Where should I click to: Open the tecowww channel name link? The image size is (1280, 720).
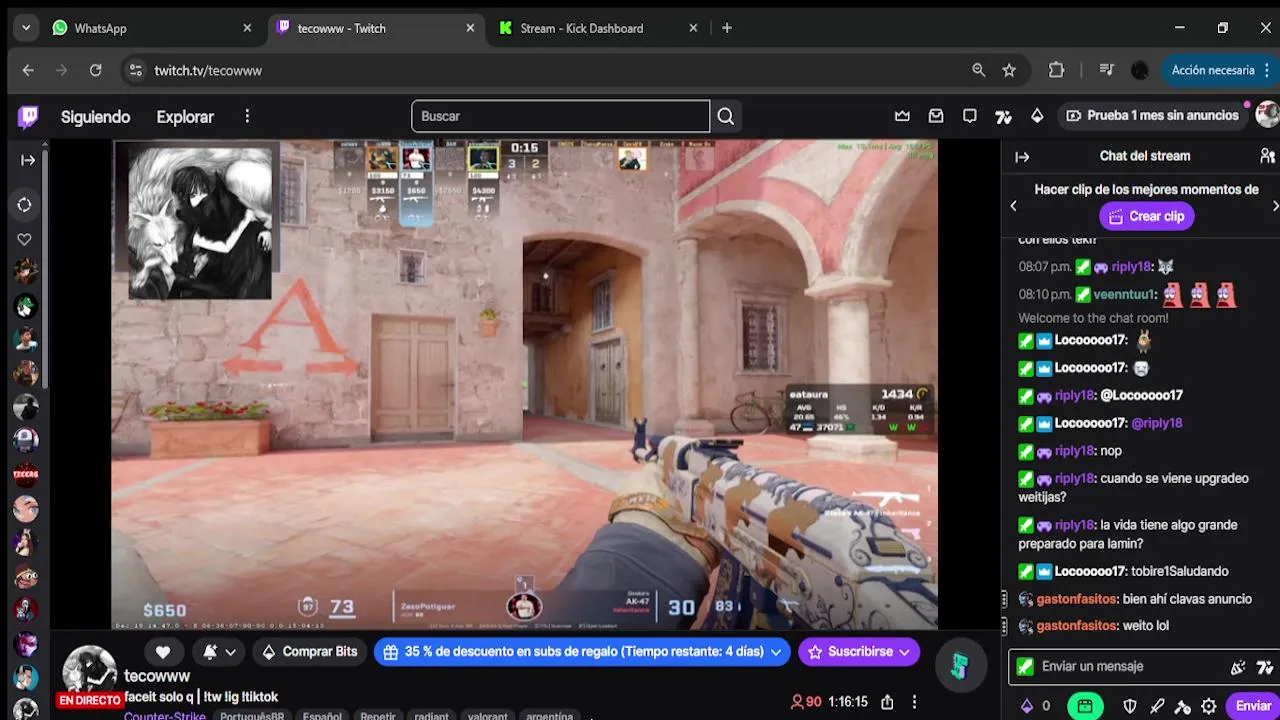coord(157,677)
